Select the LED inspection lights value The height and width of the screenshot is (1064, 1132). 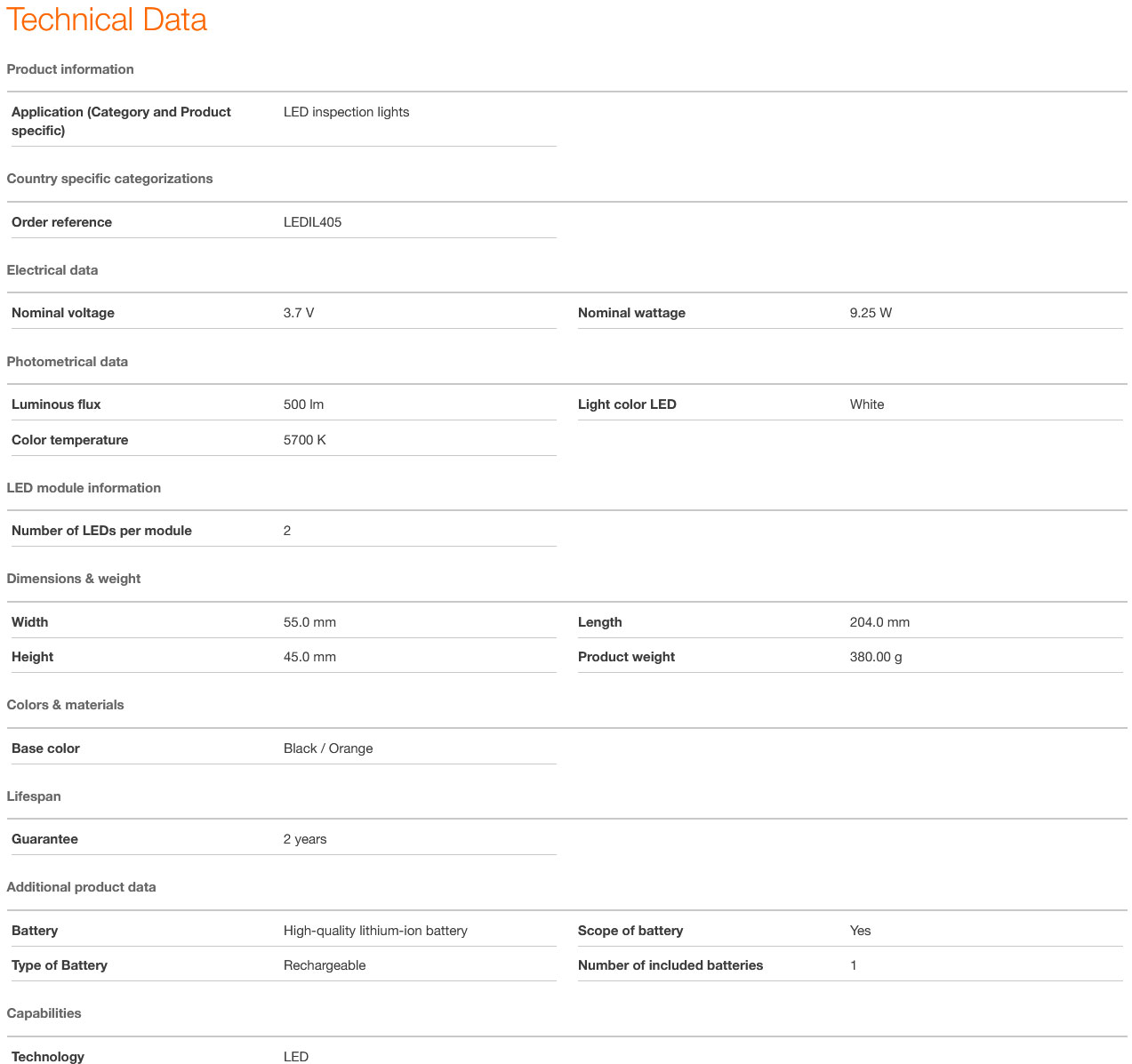346,112
